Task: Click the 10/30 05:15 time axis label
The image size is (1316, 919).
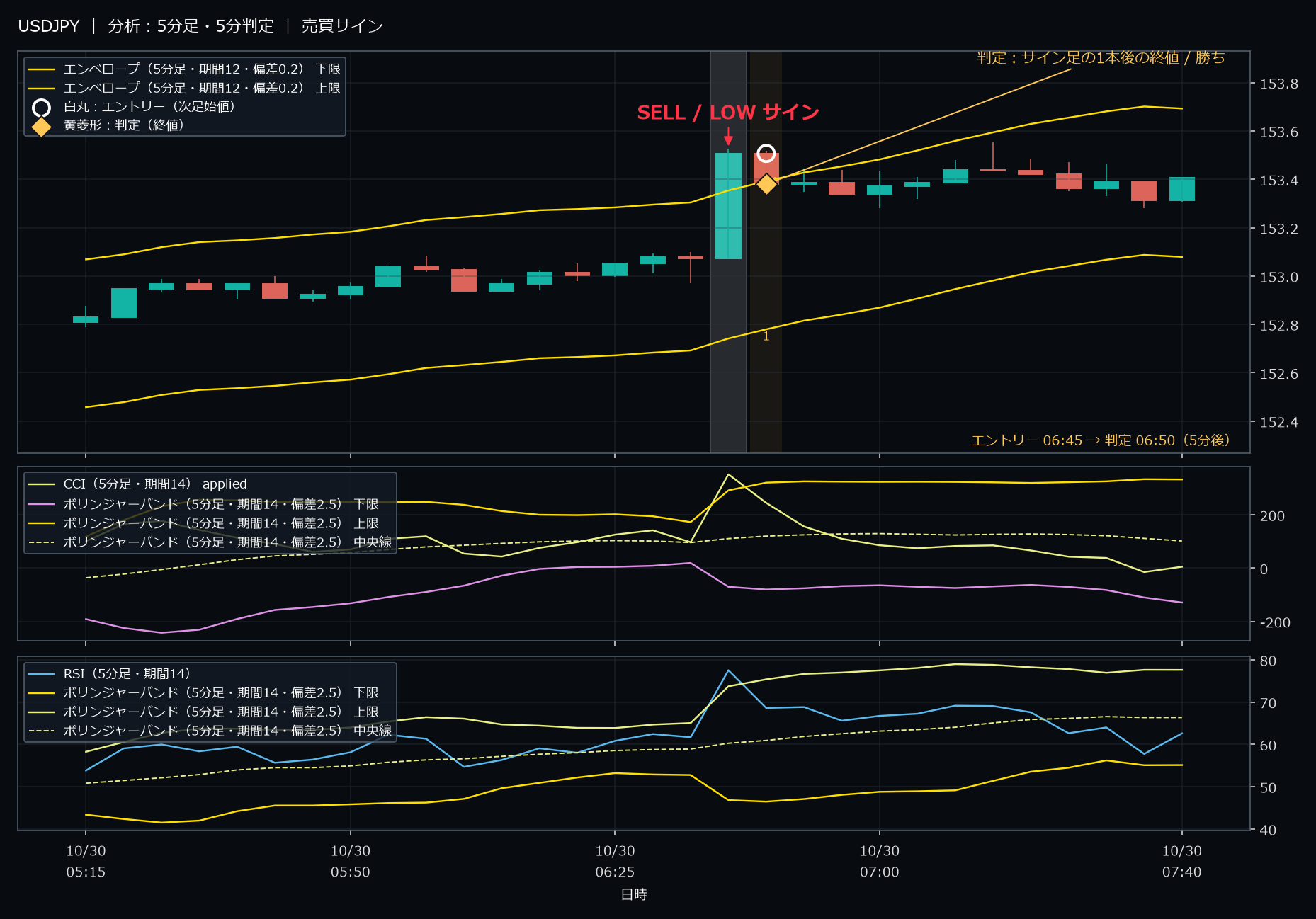Action: [86, 862]
